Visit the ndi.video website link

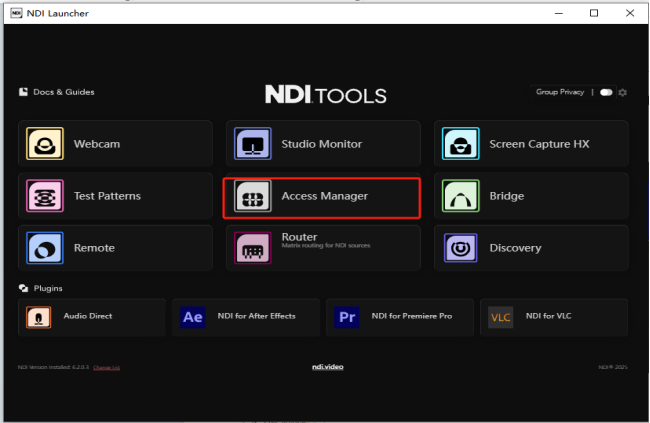pos(327,367)
